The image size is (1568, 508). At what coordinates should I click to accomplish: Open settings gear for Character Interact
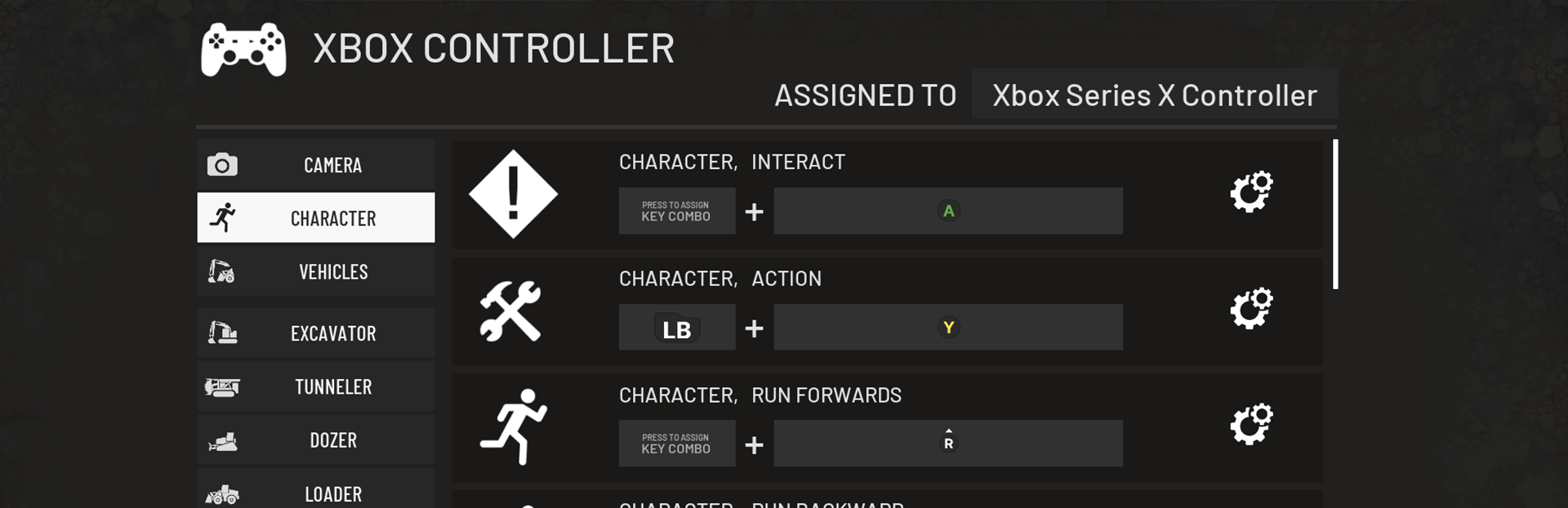1251,193
